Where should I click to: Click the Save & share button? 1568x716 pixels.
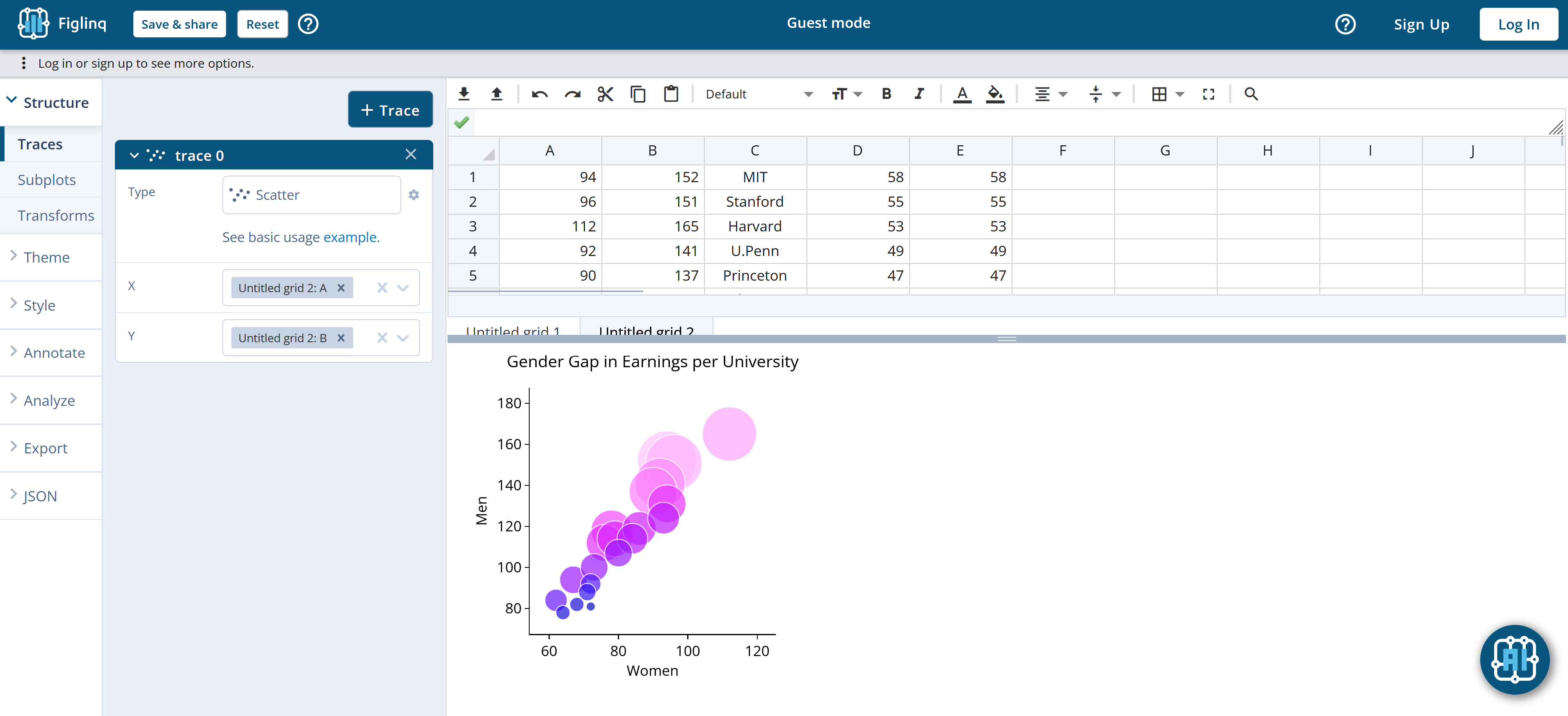[x=180, y=24]
